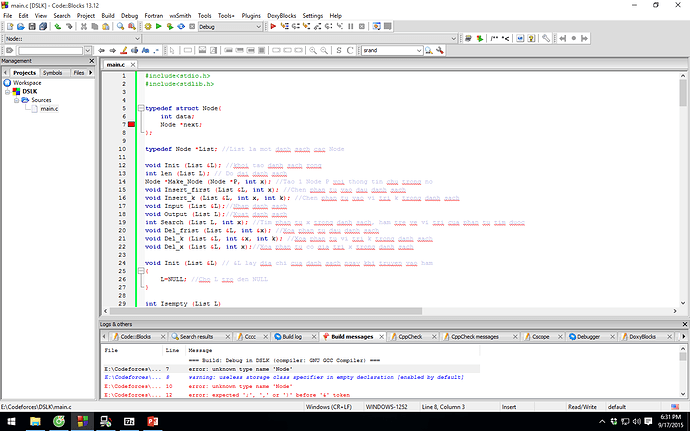Open the Windows Start menu
The height and width of the screenshot is (431, 690).
coord(11,422)
